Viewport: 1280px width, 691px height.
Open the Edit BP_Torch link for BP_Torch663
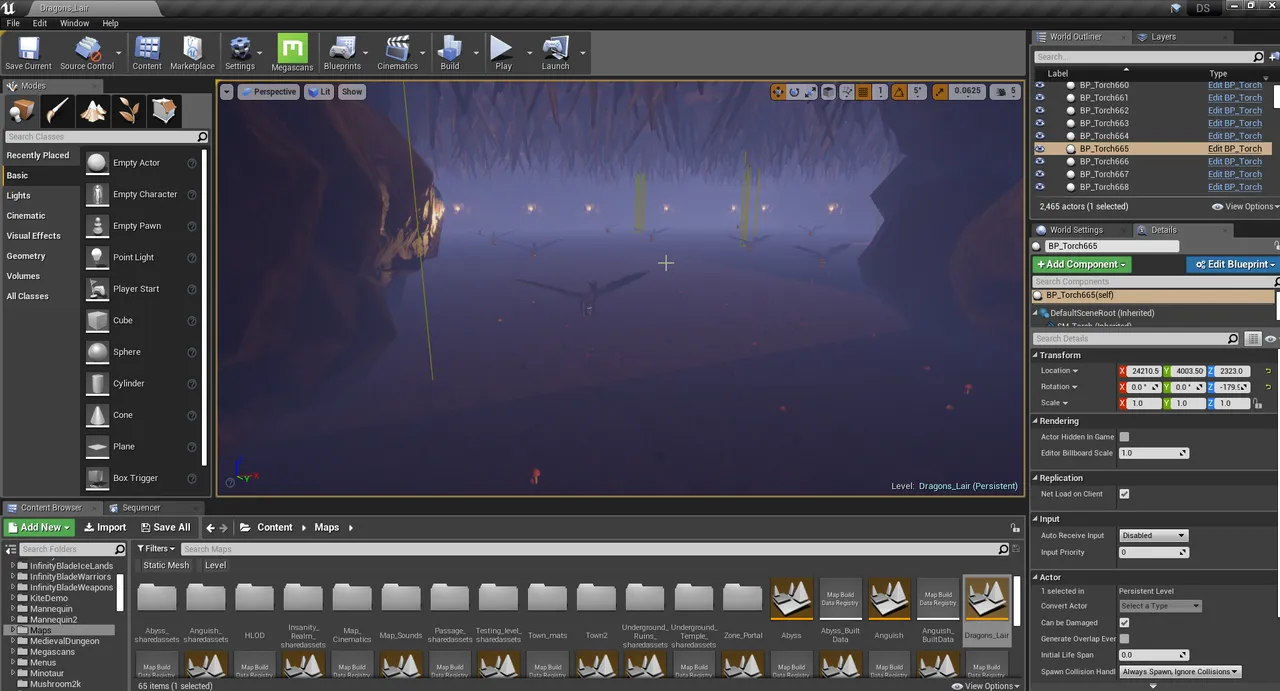[1235, 124]
